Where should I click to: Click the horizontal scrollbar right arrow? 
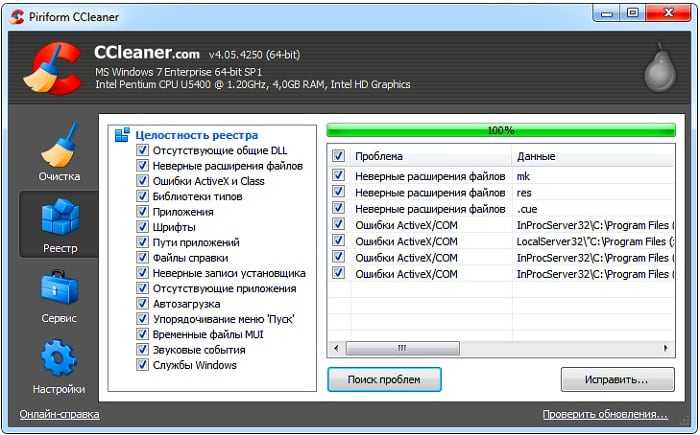666,348
